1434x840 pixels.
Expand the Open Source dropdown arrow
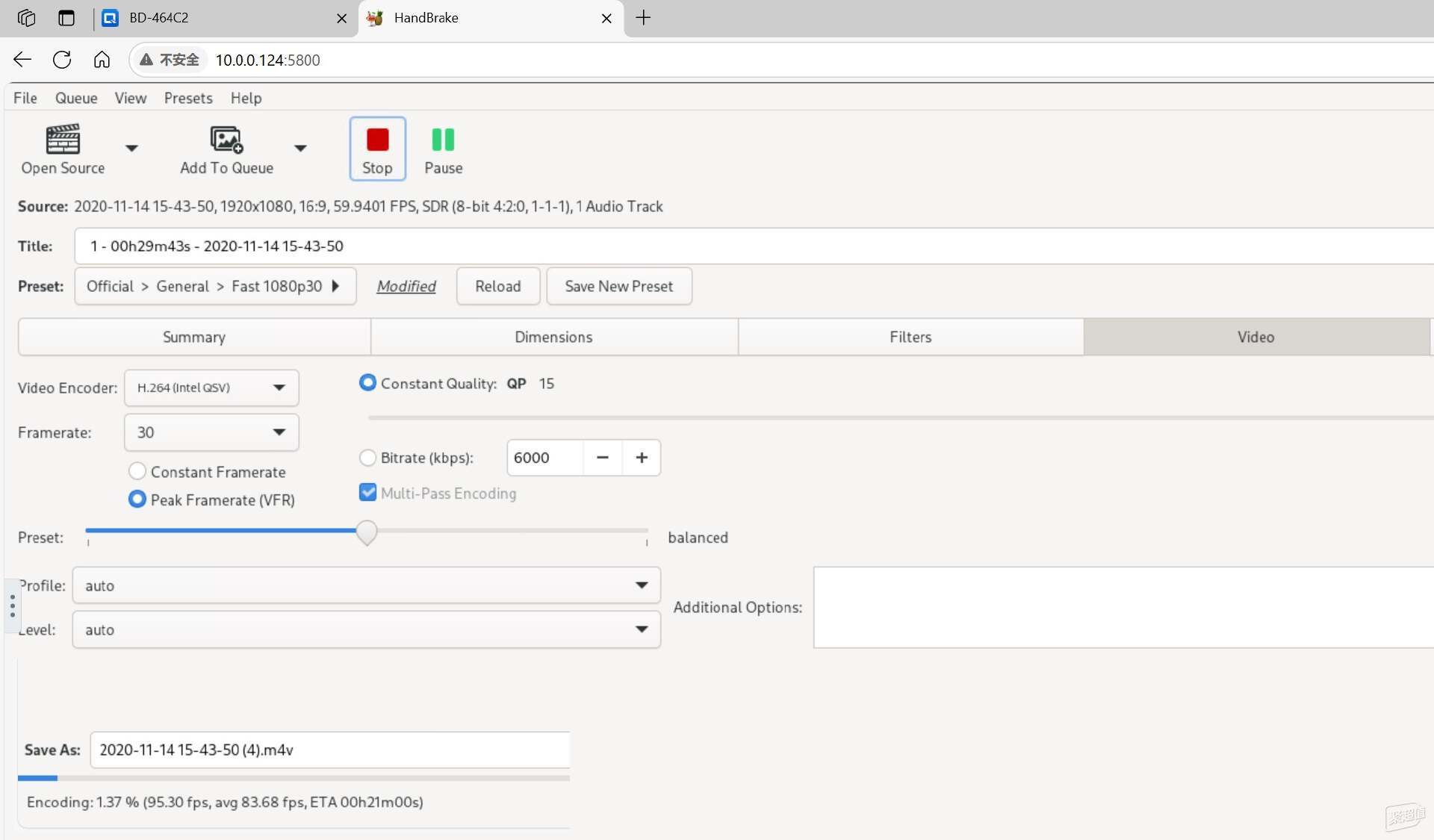point(131,148)
